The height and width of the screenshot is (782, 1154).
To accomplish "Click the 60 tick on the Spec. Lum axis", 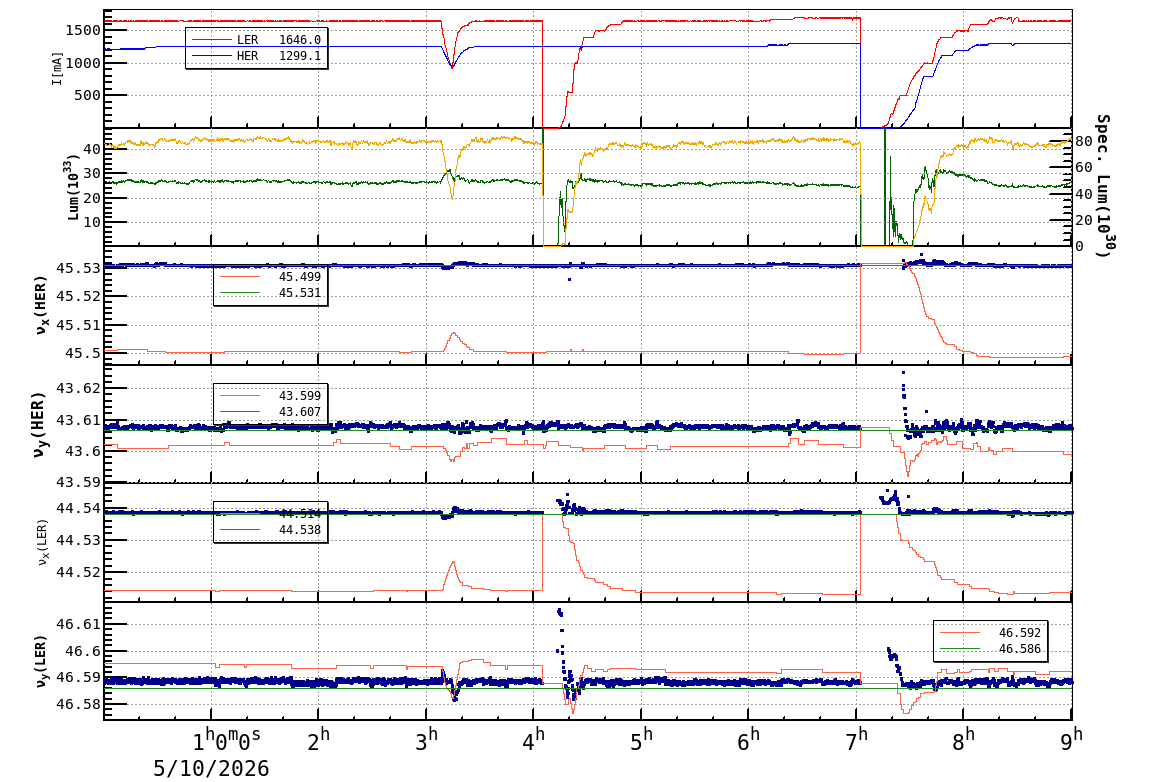I will pyautogui.click(x=1083, y=168).
